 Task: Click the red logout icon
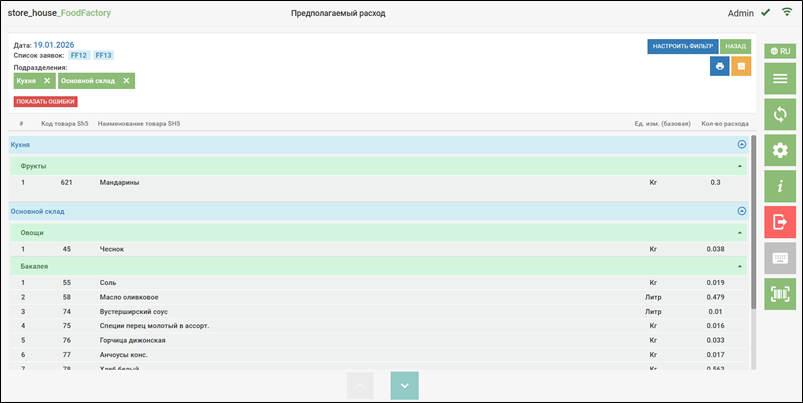(x=779, y=222)
